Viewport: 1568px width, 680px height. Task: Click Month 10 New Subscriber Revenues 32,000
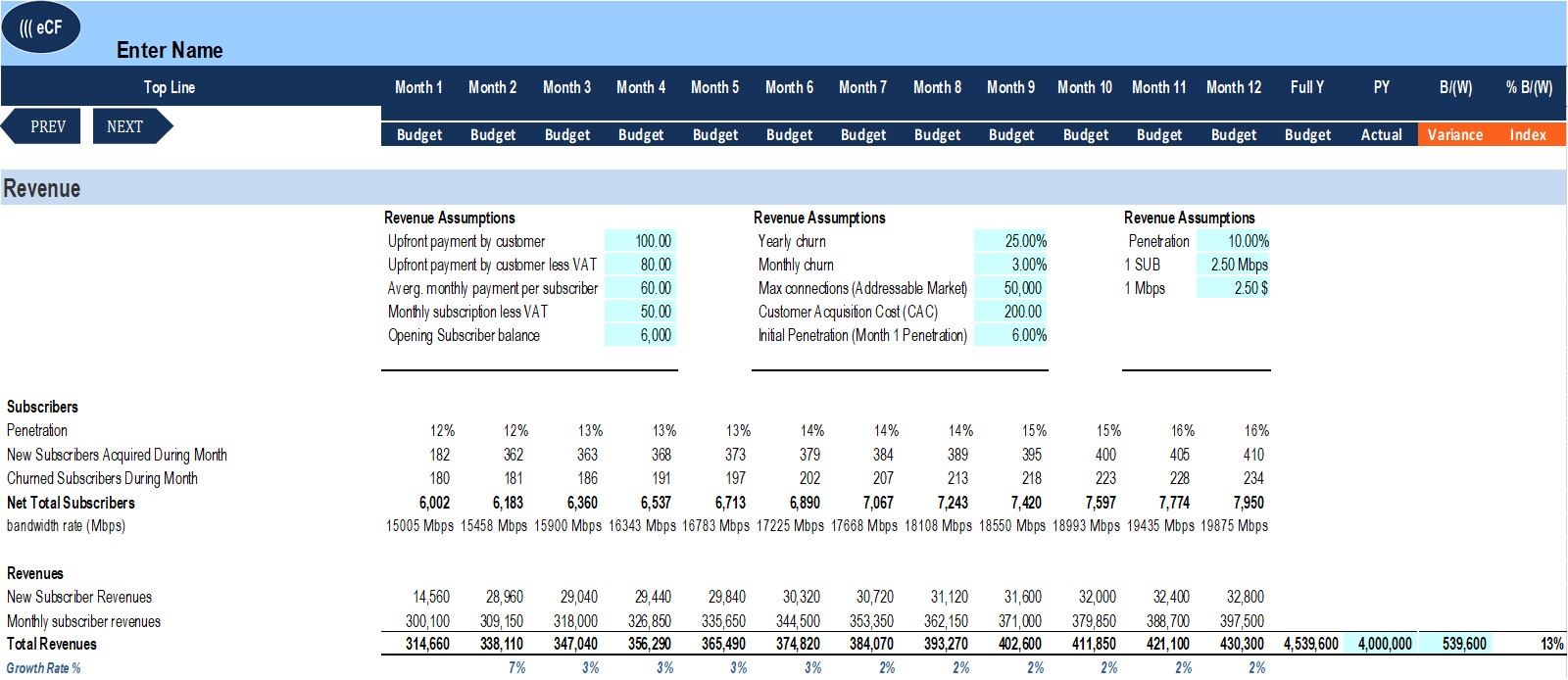[1098, 597]
